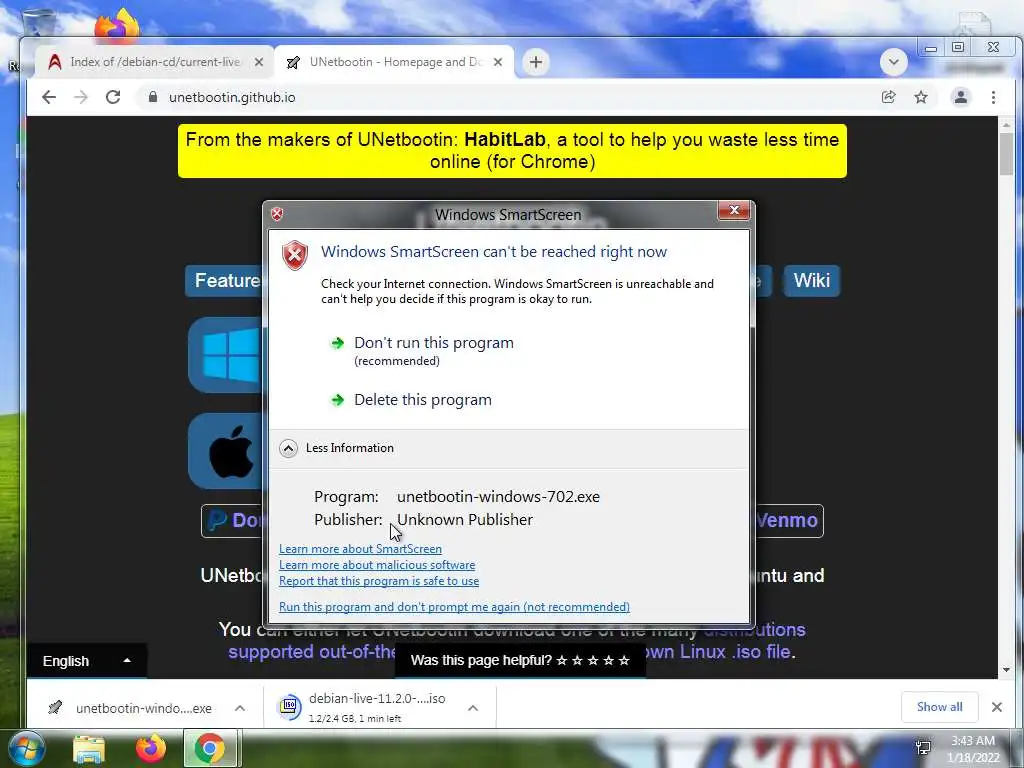Image resolution: width=1024 pixels, height=768 pixels.
Task: Click the Venmo donate button
Action: point(789,520)
